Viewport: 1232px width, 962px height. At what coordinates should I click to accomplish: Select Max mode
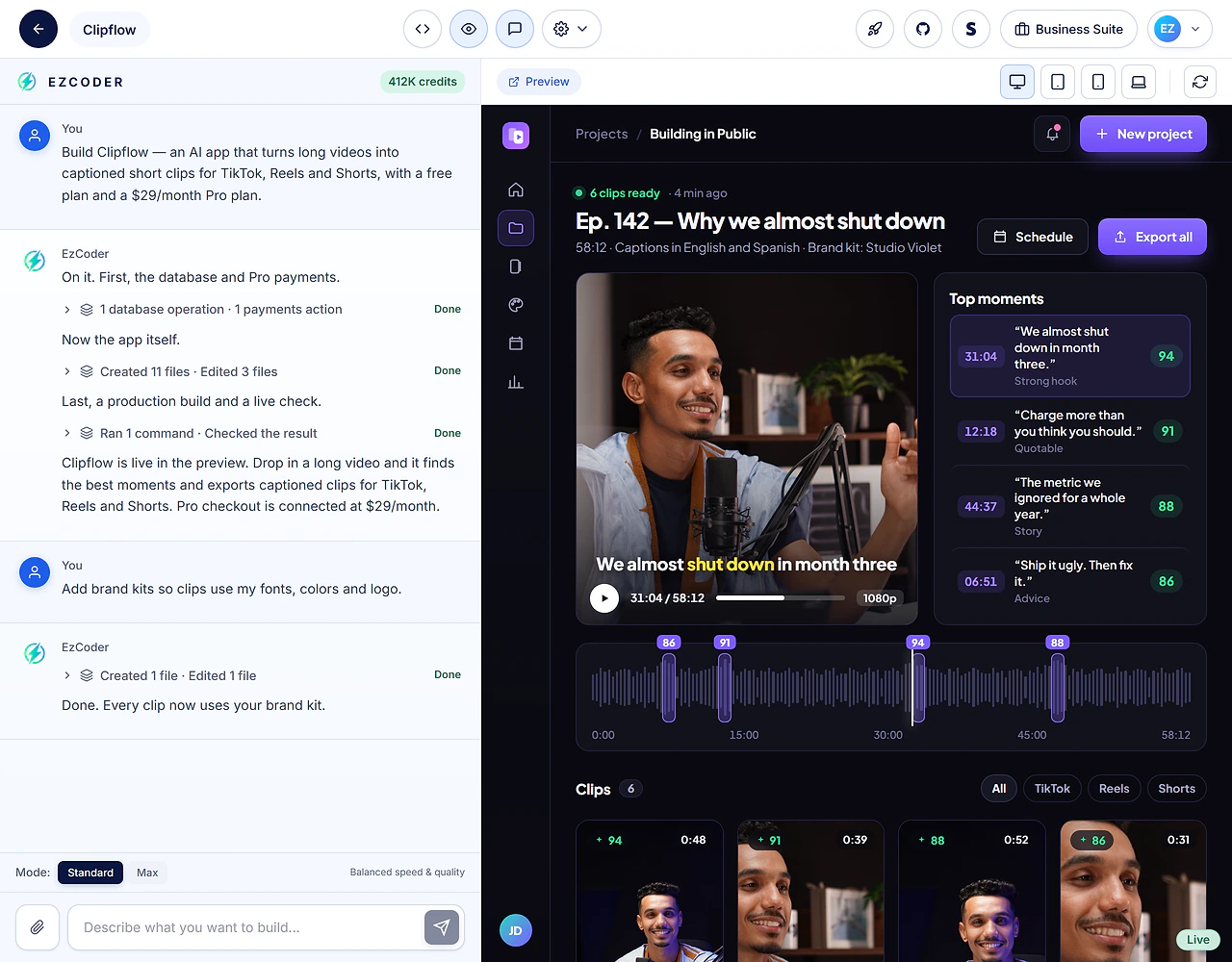[147, 873]
